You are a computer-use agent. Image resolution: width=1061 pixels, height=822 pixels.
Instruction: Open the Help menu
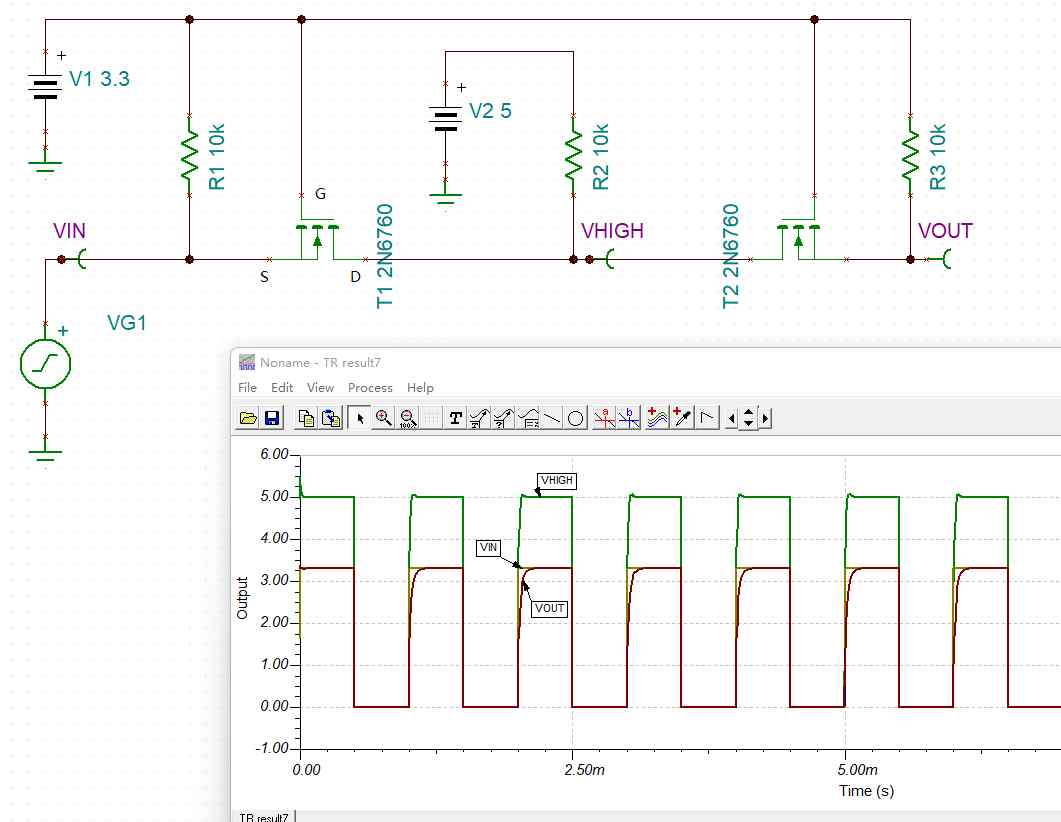point(420,388)
